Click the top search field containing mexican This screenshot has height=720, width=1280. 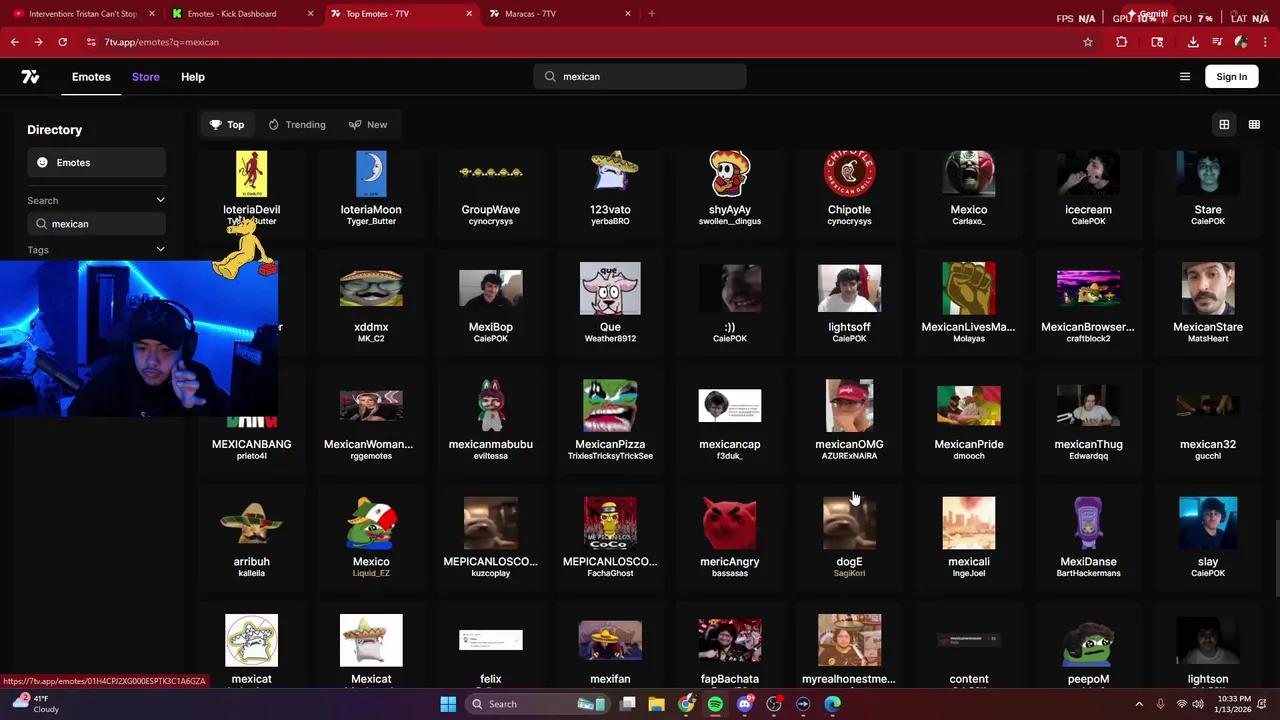click(x=640, y=77)
